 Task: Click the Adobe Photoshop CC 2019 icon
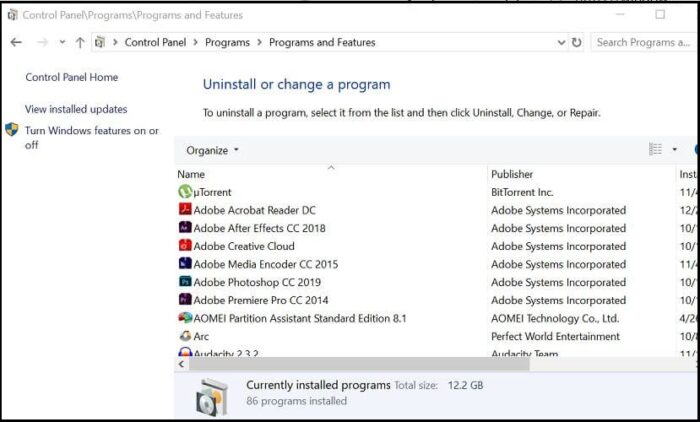tap(185, 282)
